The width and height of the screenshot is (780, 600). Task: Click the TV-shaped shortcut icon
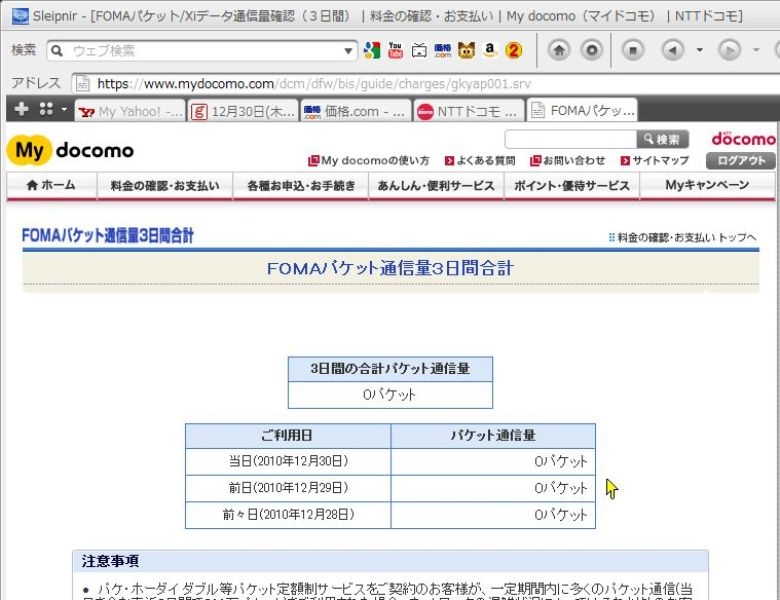pos(419,50)
